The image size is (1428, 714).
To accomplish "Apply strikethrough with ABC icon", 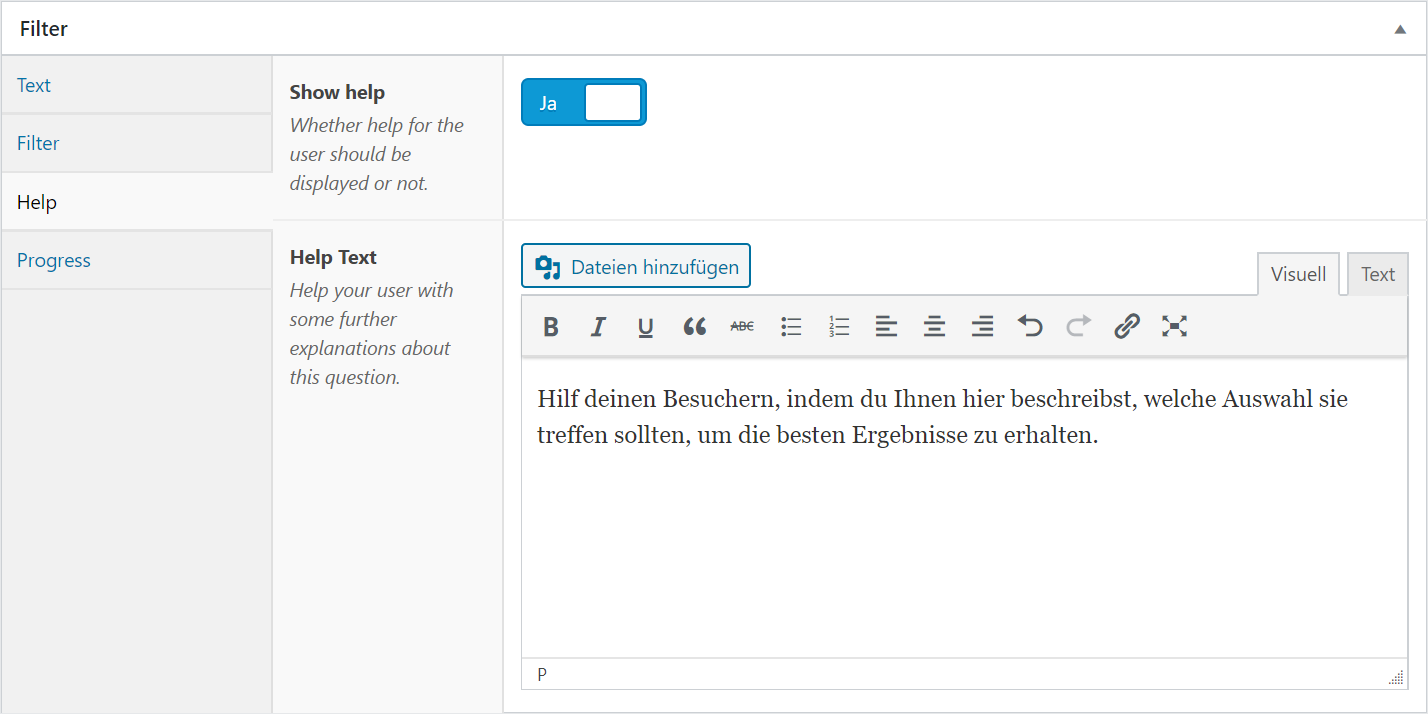I will pyautogui.click(x=742, y=326).
